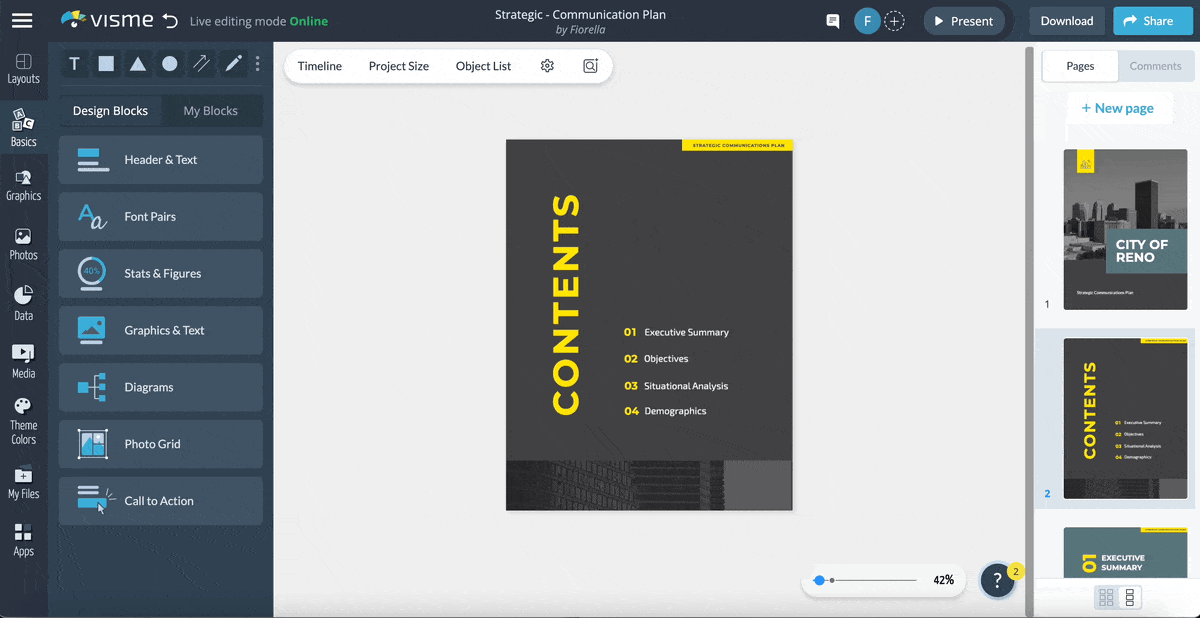Select the Text tool in the toolbar
Viewport: 1200px width, 618px height.
(x=74, y=63)
